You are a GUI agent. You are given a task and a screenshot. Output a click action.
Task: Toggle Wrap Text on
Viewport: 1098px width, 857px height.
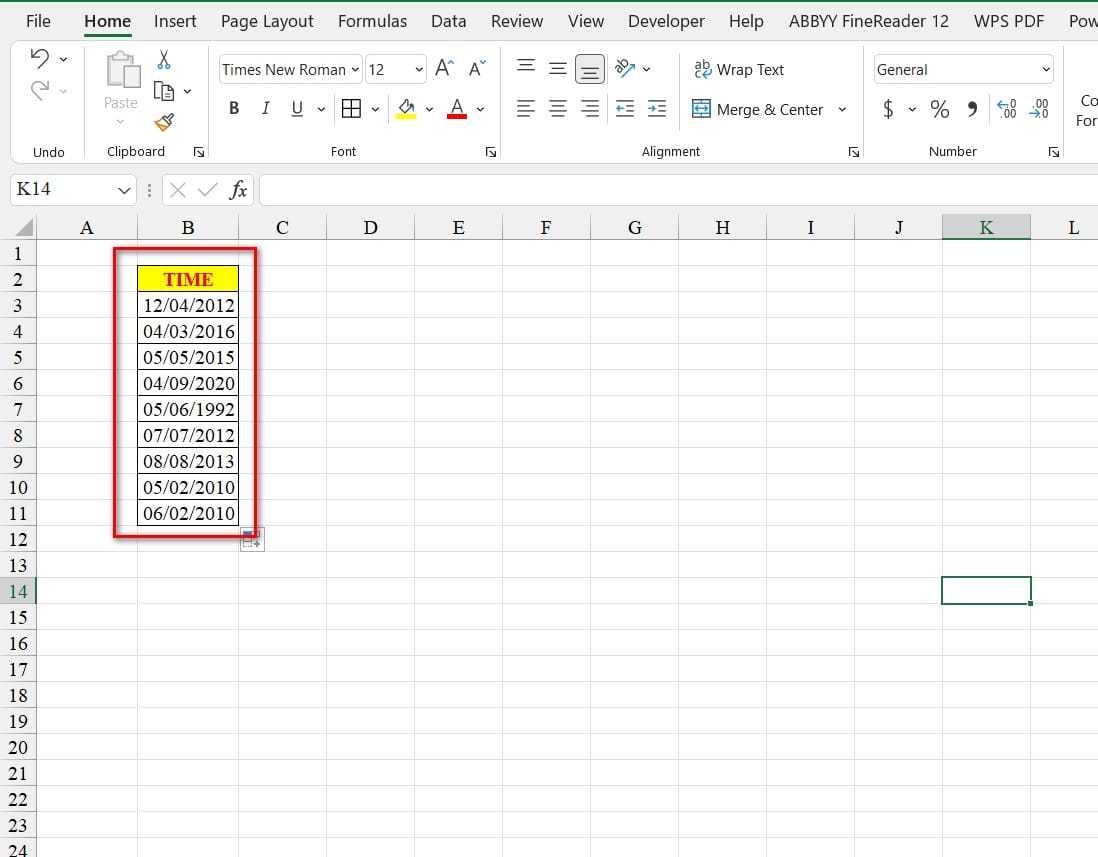[x=739, y=69]
